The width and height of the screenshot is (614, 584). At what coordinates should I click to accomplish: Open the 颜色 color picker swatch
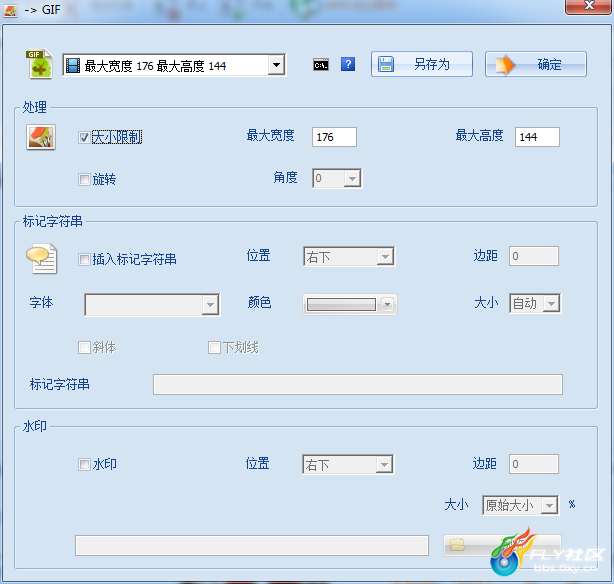[350, 304]
